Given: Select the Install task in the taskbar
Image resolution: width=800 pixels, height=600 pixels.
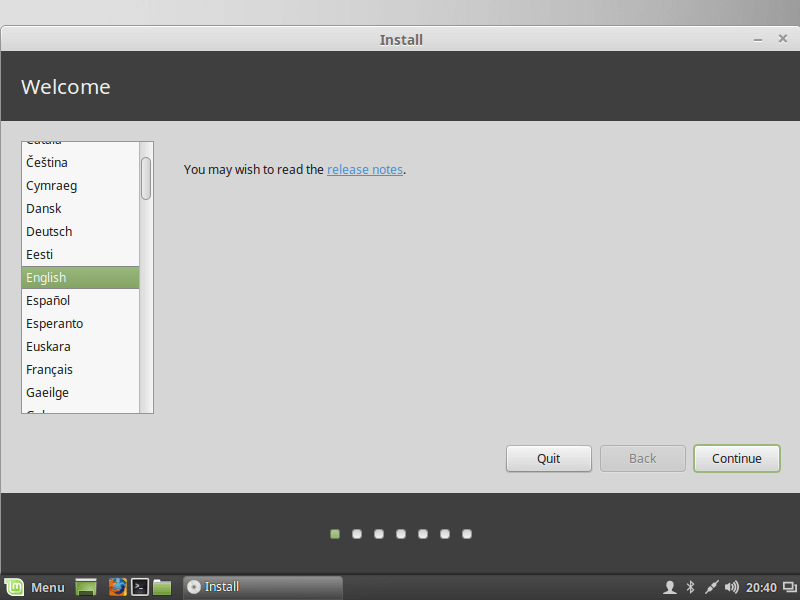Looking at the screenshot, I should pyautogui.click(x=263, y=587).
